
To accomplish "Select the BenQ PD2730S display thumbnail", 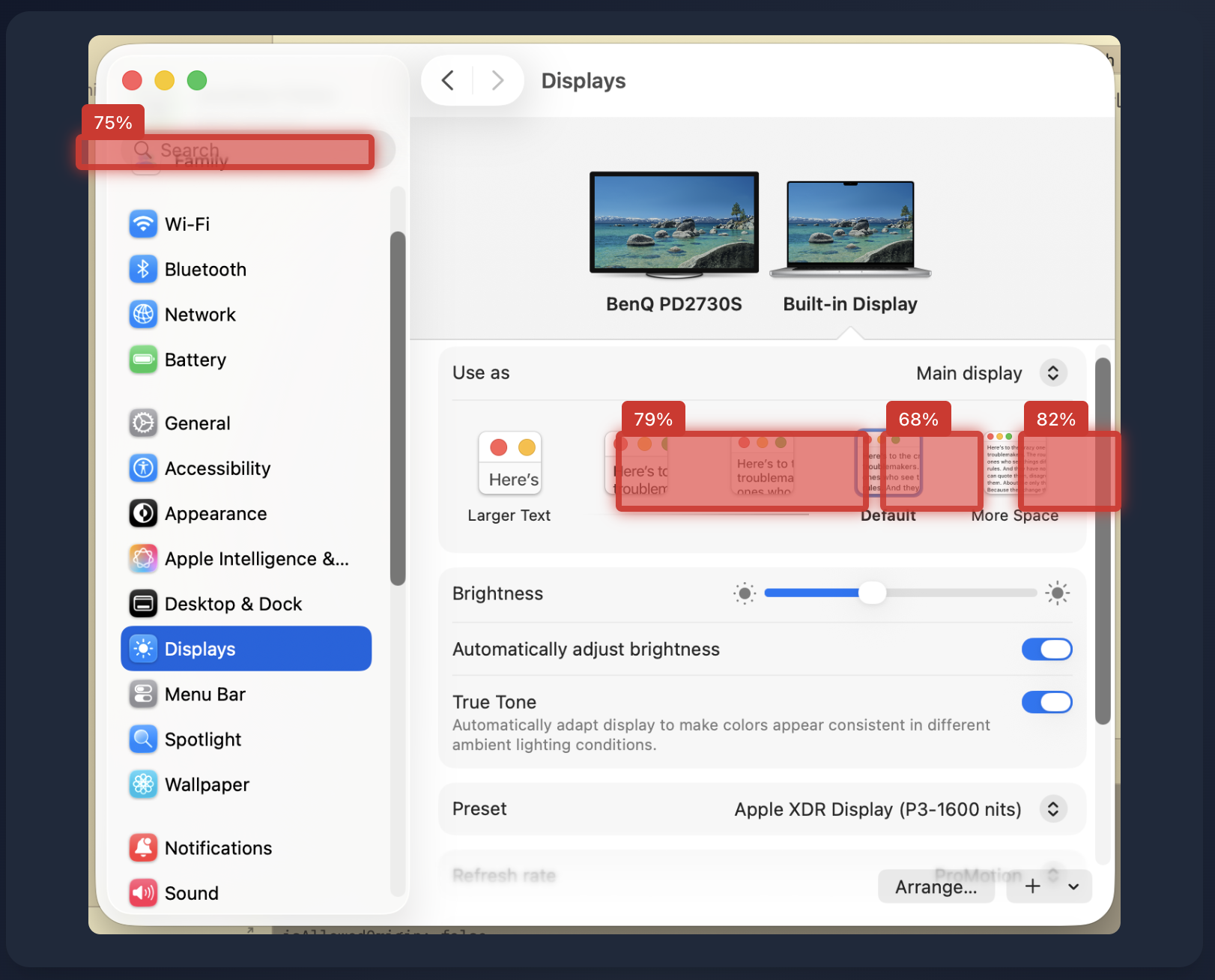I will point(673,223).
